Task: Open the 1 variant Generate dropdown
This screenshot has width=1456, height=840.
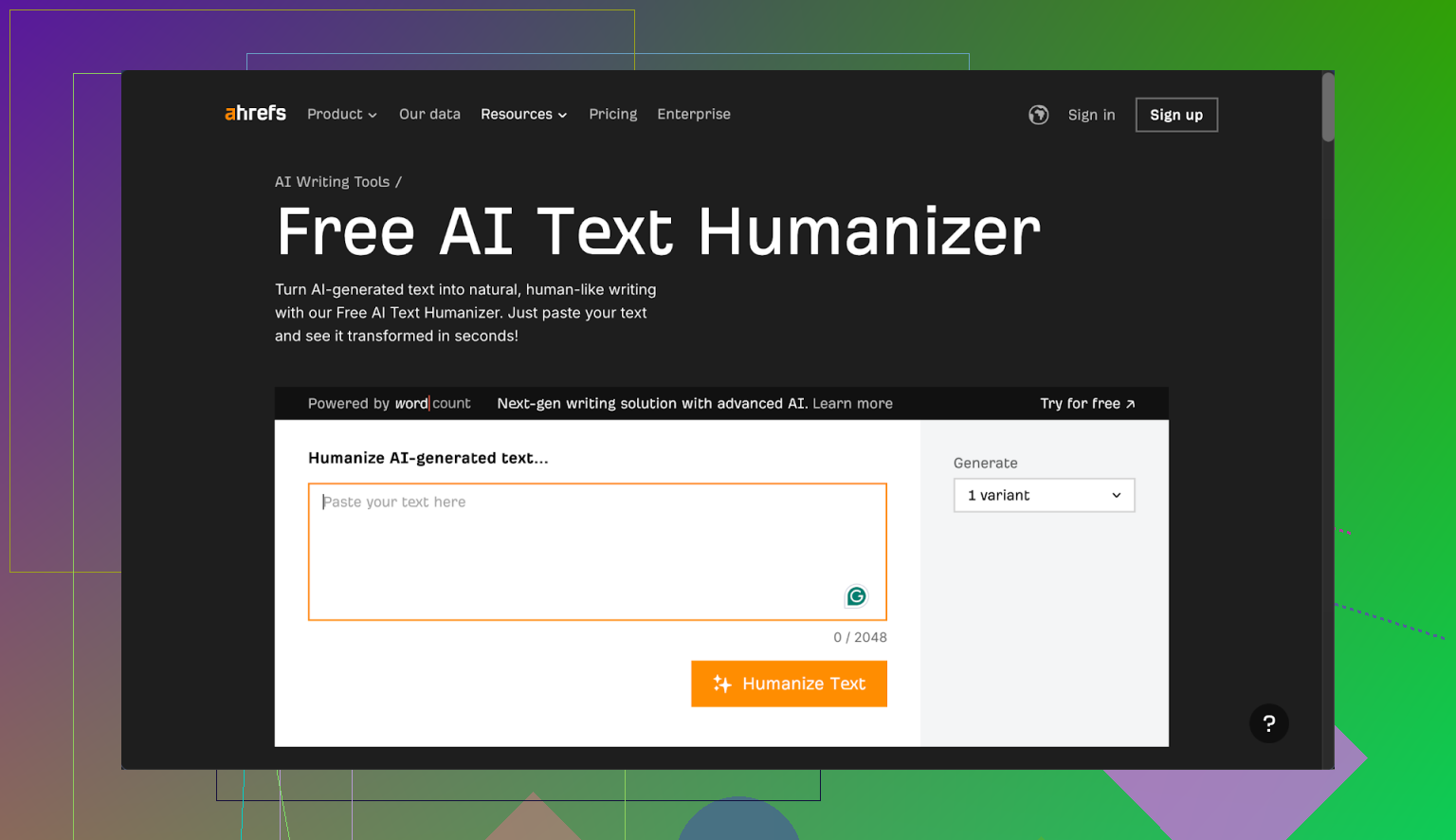Action: (x=1044, y=496)
